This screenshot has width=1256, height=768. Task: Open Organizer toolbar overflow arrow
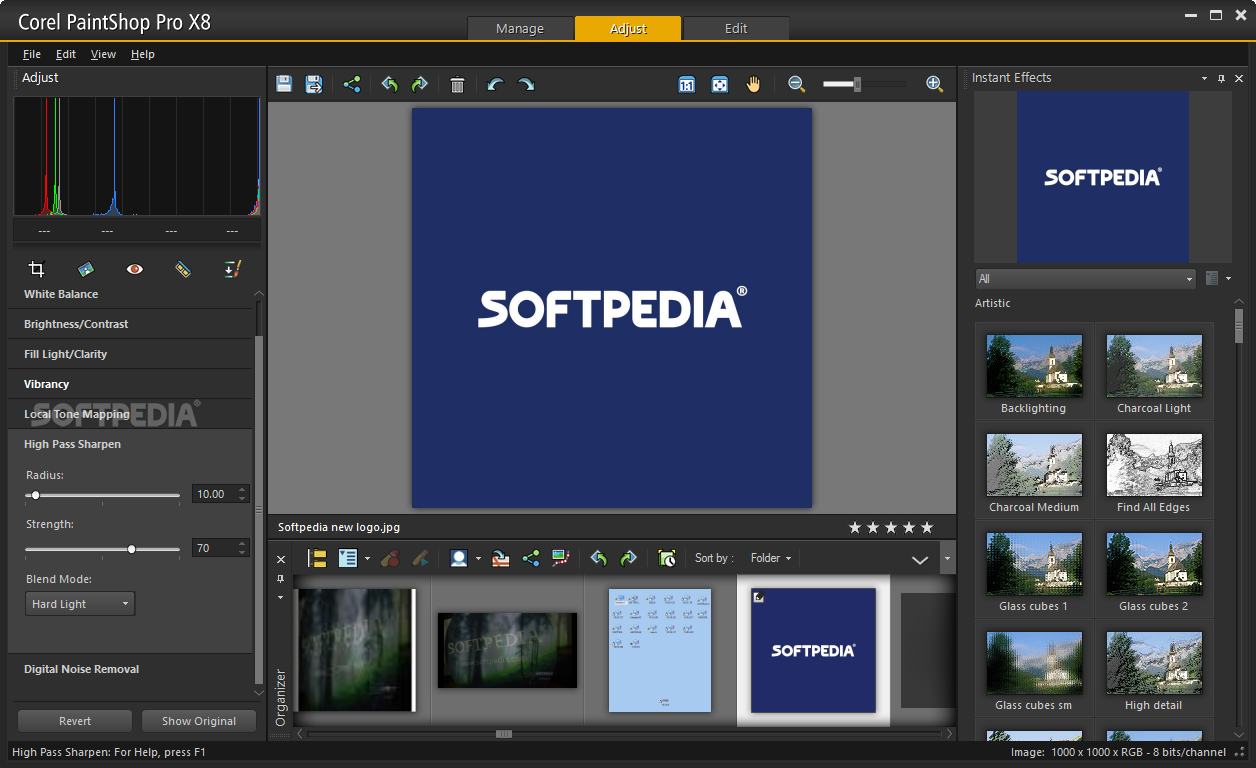pos(948,558)
